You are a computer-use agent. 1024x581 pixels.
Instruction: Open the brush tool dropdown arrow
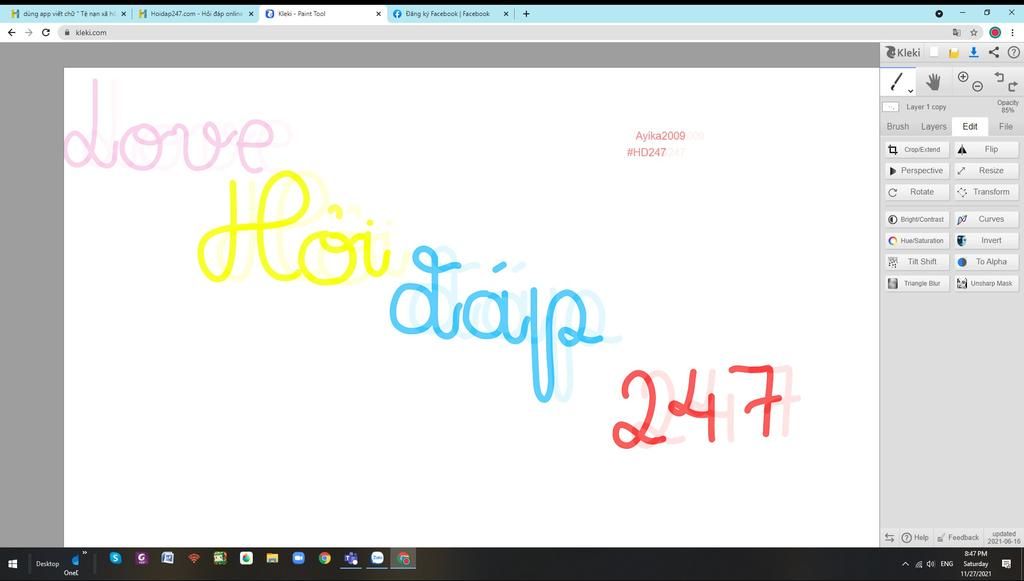click(x=910, y=91)
